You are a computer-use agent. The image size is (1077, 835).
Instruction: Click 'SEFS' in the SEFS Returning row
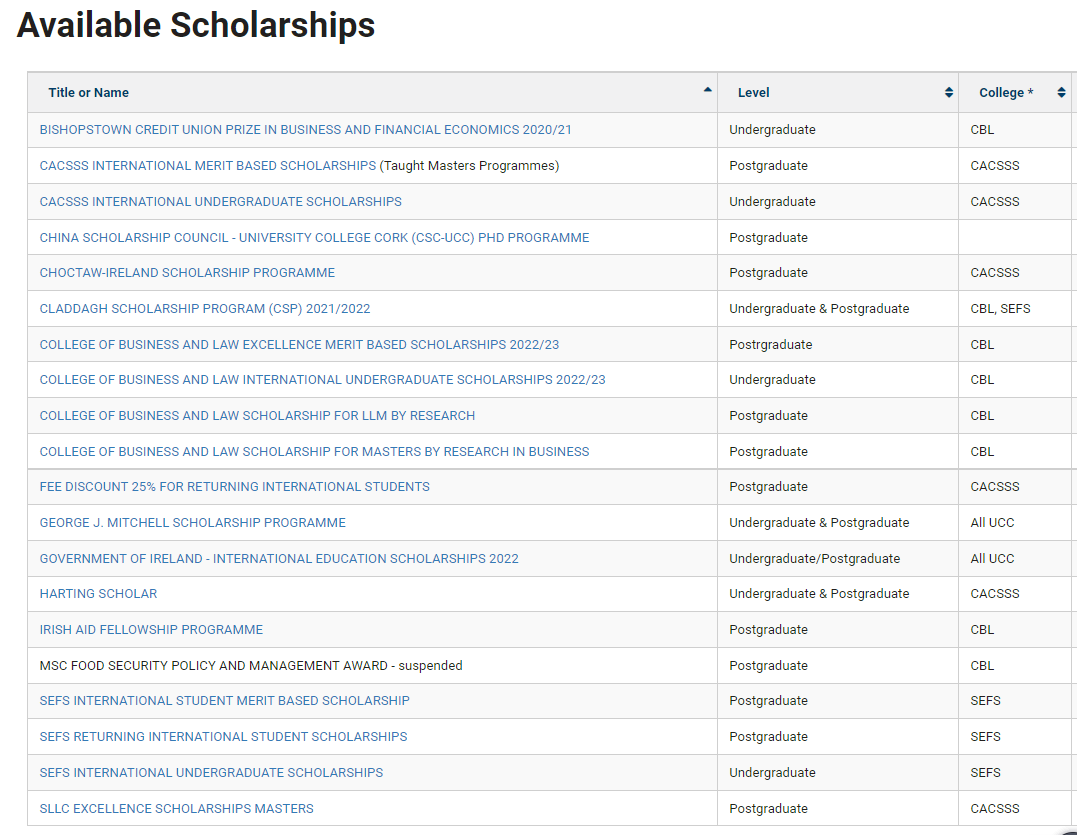(986, 737)
